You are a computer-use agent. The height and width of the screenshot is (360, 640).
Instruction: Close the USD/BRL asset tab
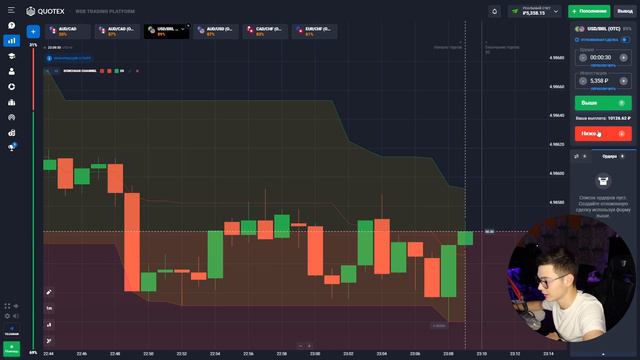pos(188,26)
